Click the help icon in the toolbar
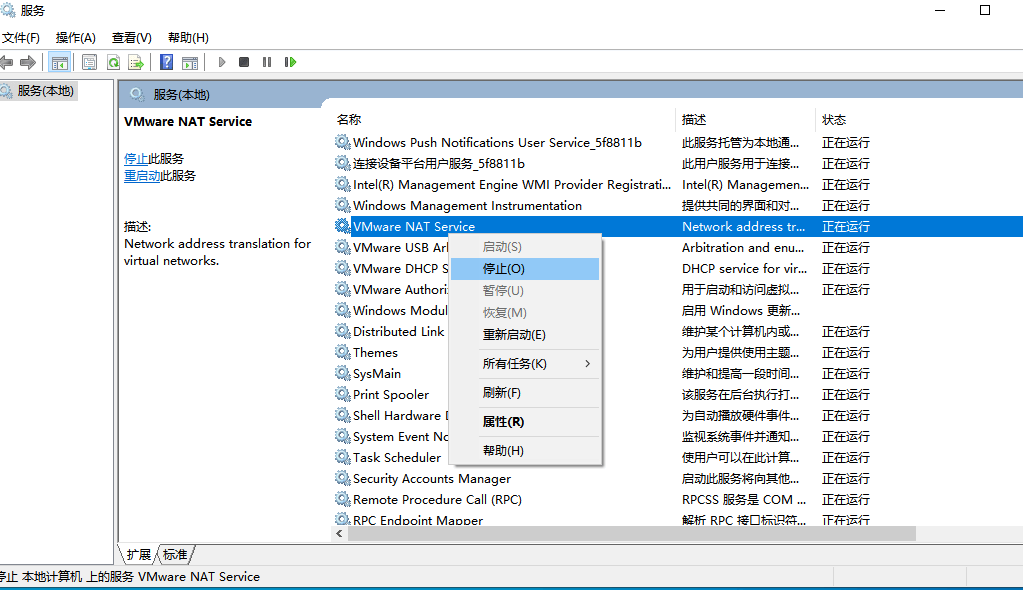Image resolution: width=1024 pixels, height=592 pixels. pyautogui.click(x=165, y=62)
